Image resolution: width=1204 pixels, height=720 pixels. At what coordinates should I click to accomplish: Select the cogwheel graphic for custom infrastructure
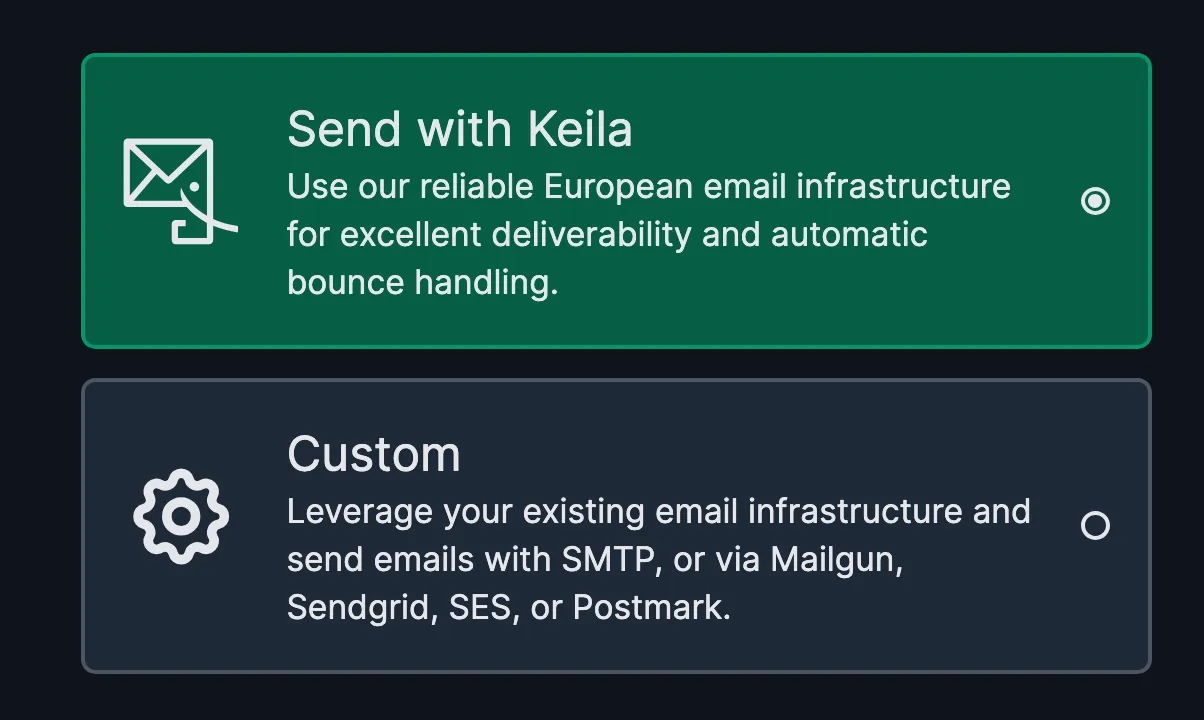[181, 517]
